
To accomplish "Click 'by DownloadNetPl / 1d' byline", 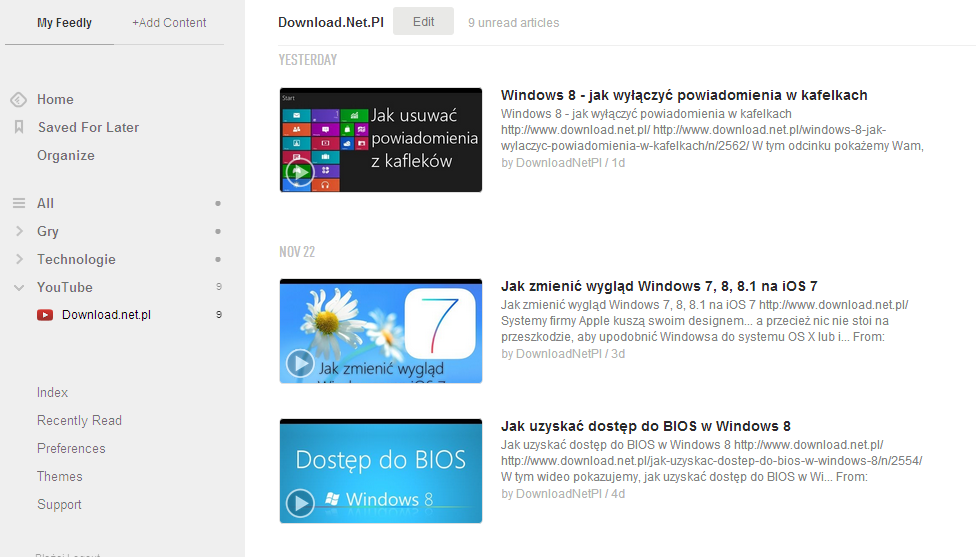I will 563,163.
